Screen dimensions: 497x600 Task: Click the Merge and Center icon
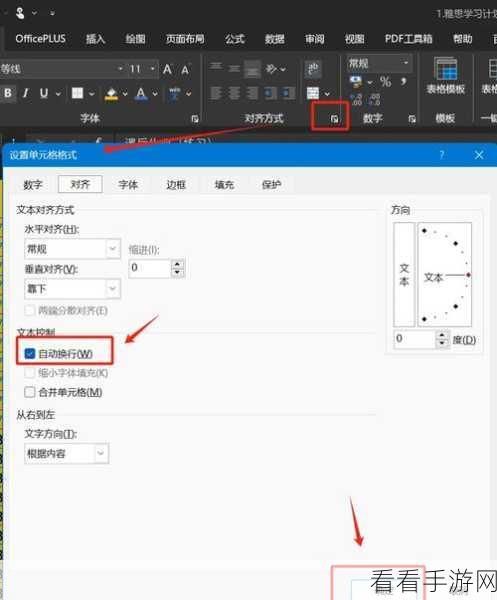[x=313, y=93]
